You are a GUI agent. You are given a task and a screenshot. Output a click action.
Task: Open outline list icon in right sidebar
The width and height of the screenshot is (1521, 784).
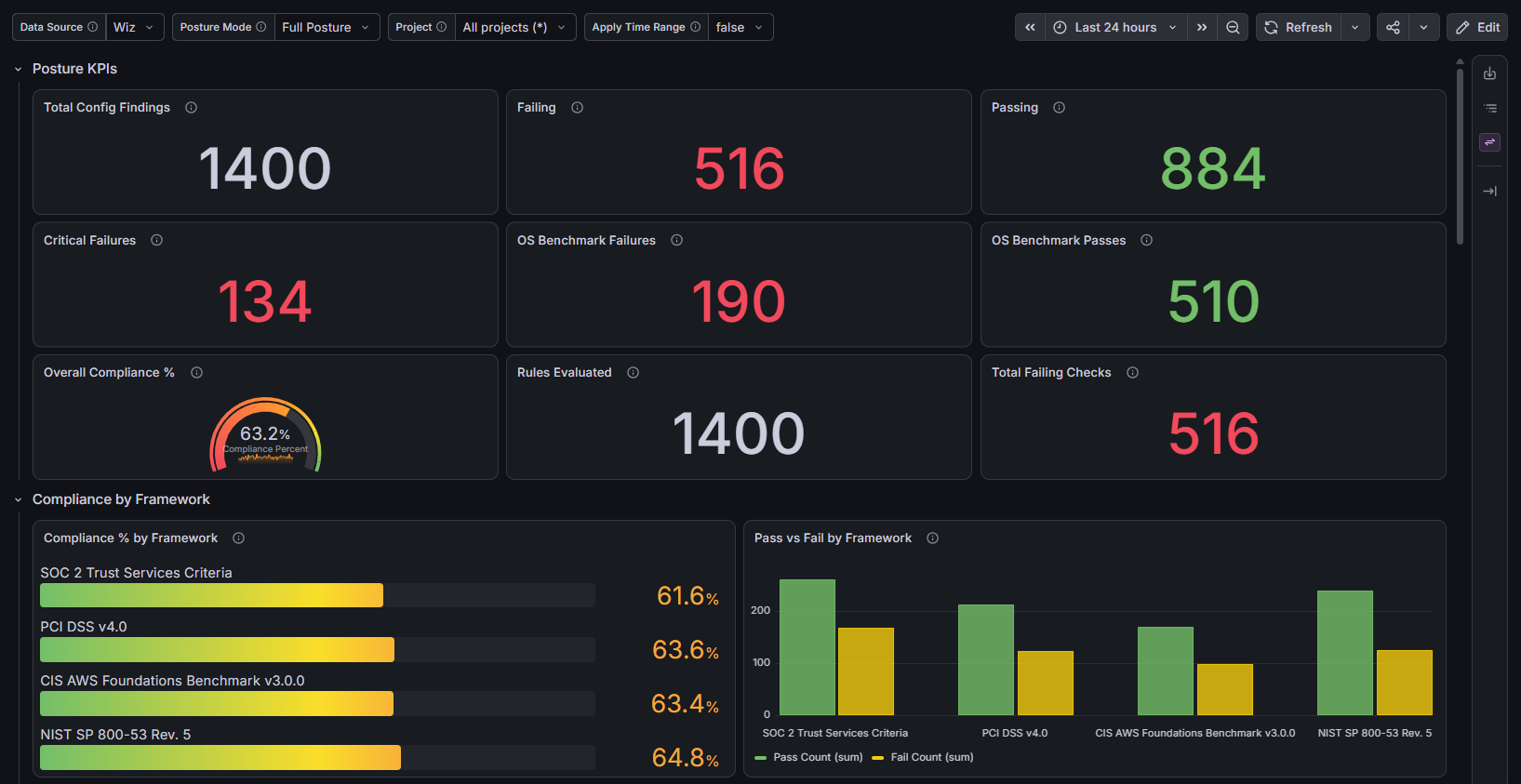pyautogui.click(x=1489, y=108)
